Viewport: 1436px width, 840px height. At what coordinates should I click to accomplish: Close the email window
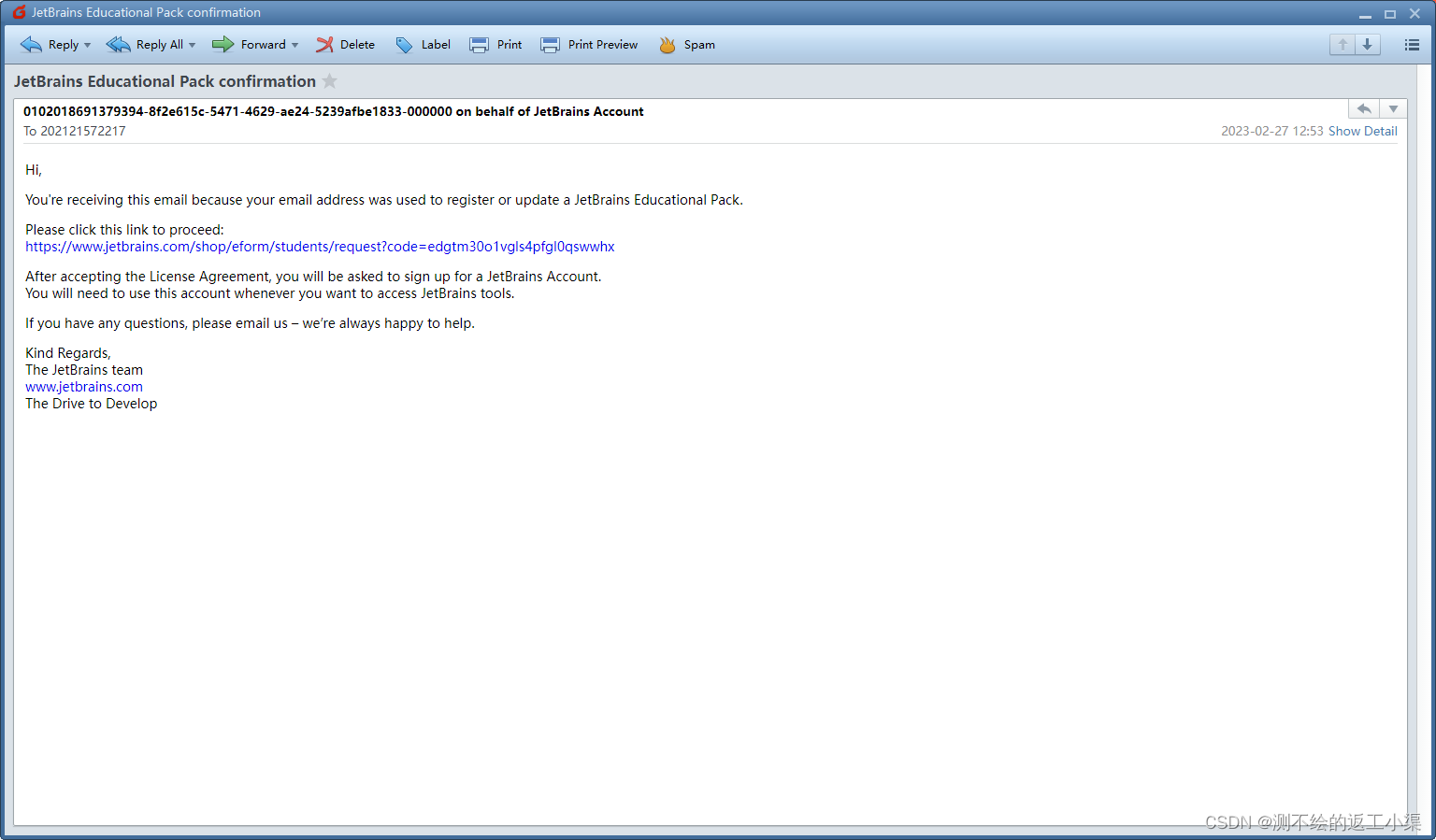1415,13
